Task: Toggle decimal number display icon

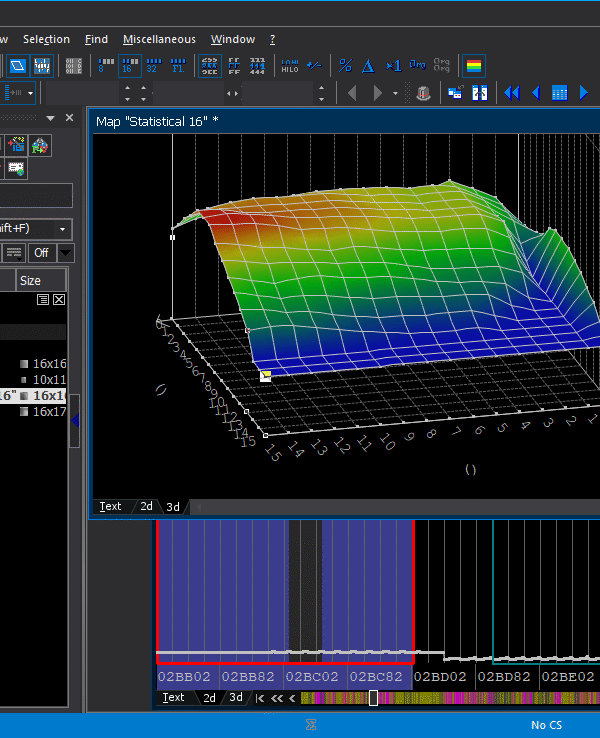Action: pyautogui.click(x=209, y=65)
